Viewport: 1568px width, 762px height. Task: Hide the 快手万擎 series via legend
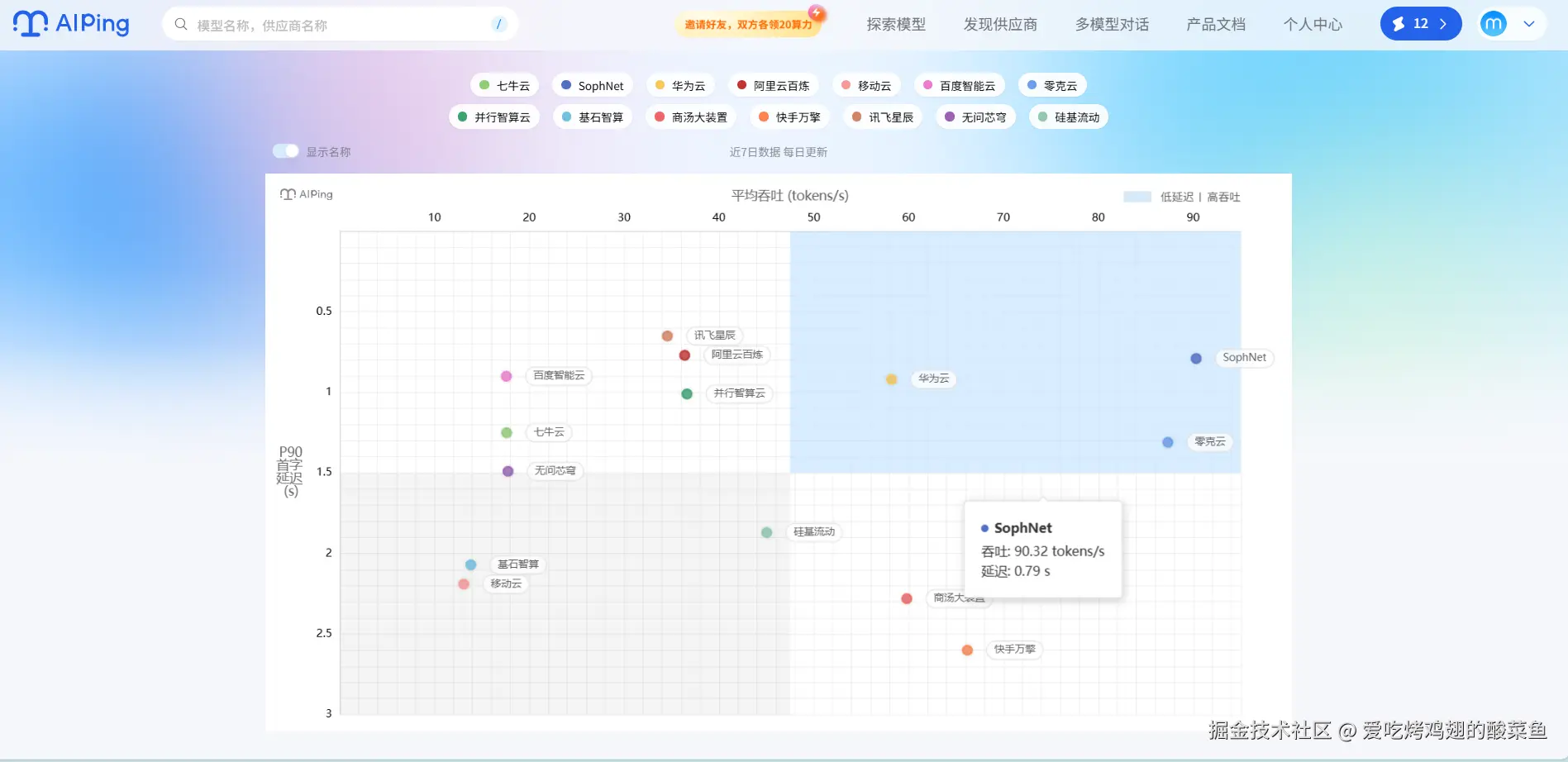click(789, 117)
